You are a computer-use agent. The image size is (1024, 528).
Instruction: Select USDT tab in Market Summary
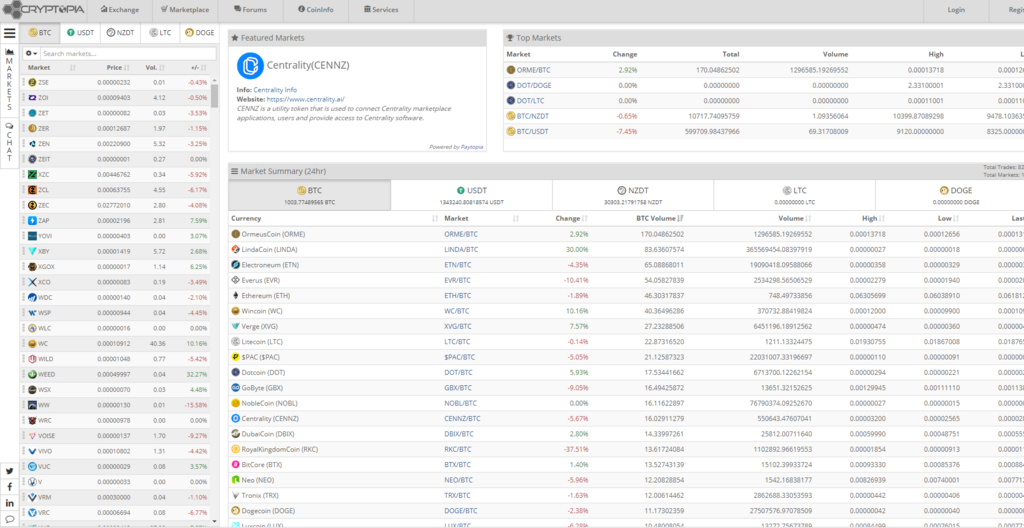coord(472,195)
